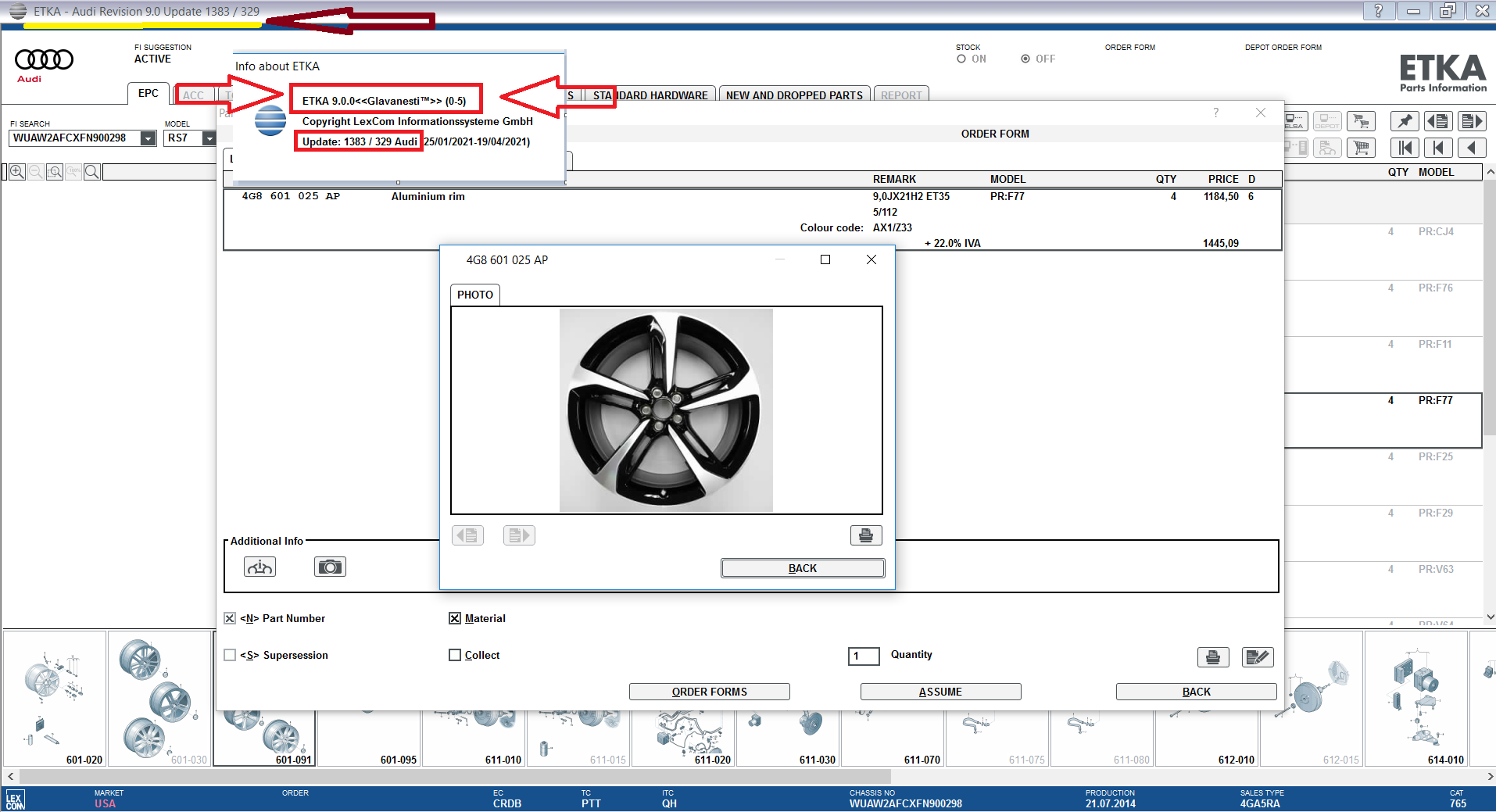Image resolution: width=1496 pixels, height=812 pixels.
Task: Open the Standard Hardware tab
Action: [650, 95]
